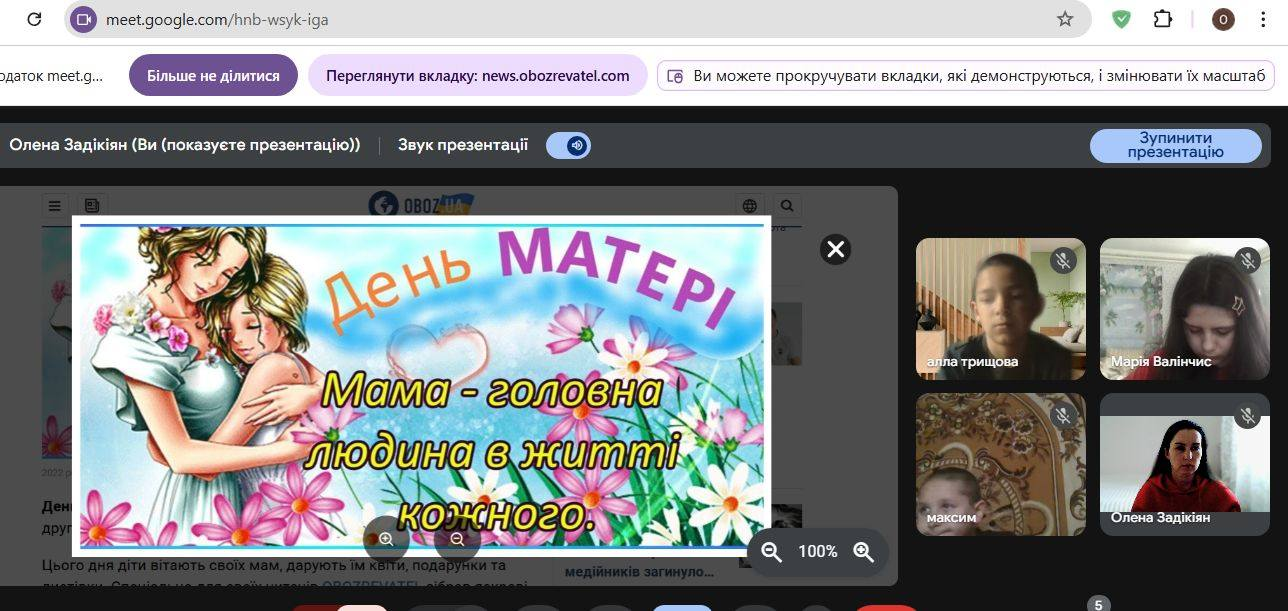The width and height of the screenshot is (1288, 611).
Task: Zoom out using the lightbox magnifier minus
Action: (457, 539)
